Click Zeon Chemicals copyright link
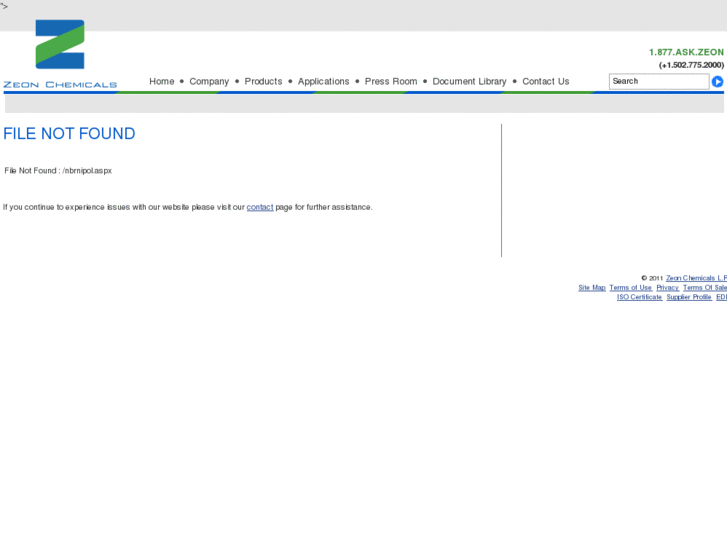 click(696, 278)
